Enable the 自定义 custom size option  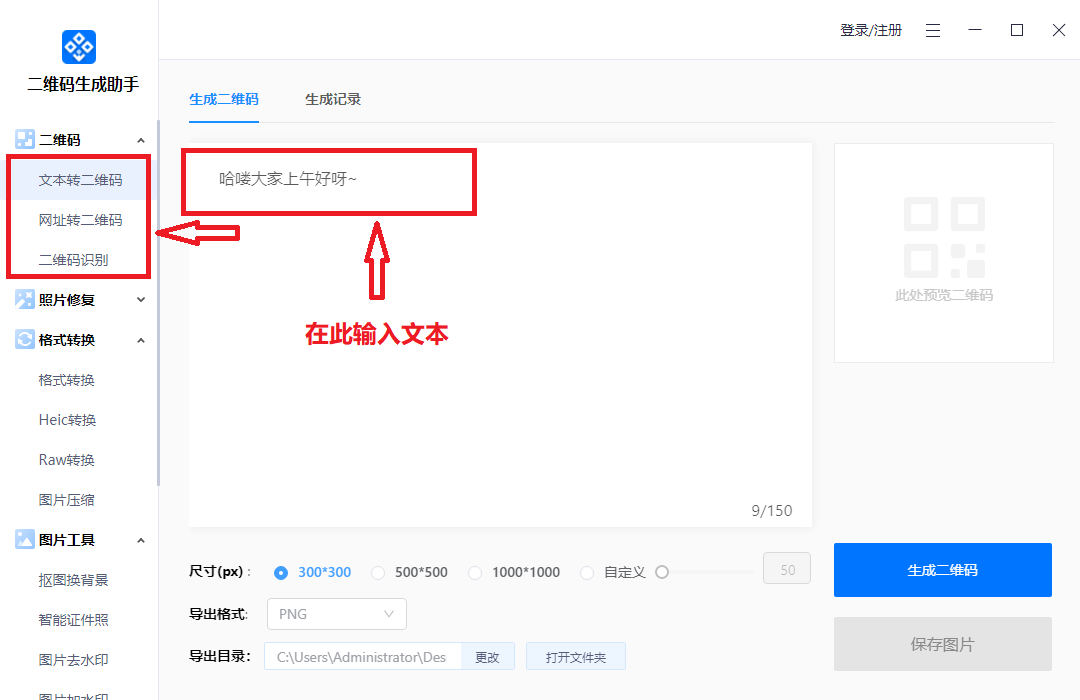coord(587,573)
